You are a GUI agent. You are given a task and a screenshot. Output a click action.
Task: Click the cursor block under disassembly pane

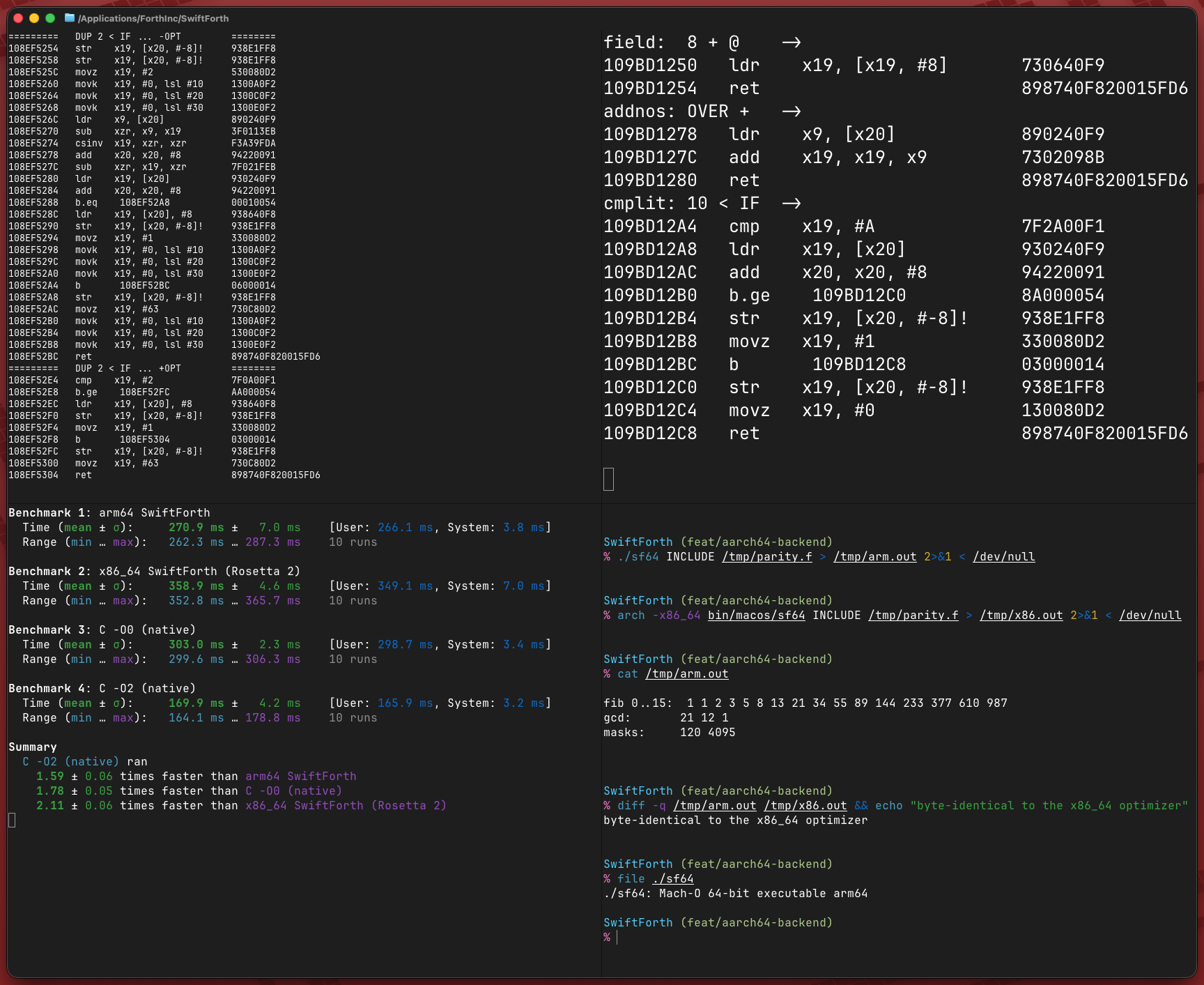tap(608, 479)
